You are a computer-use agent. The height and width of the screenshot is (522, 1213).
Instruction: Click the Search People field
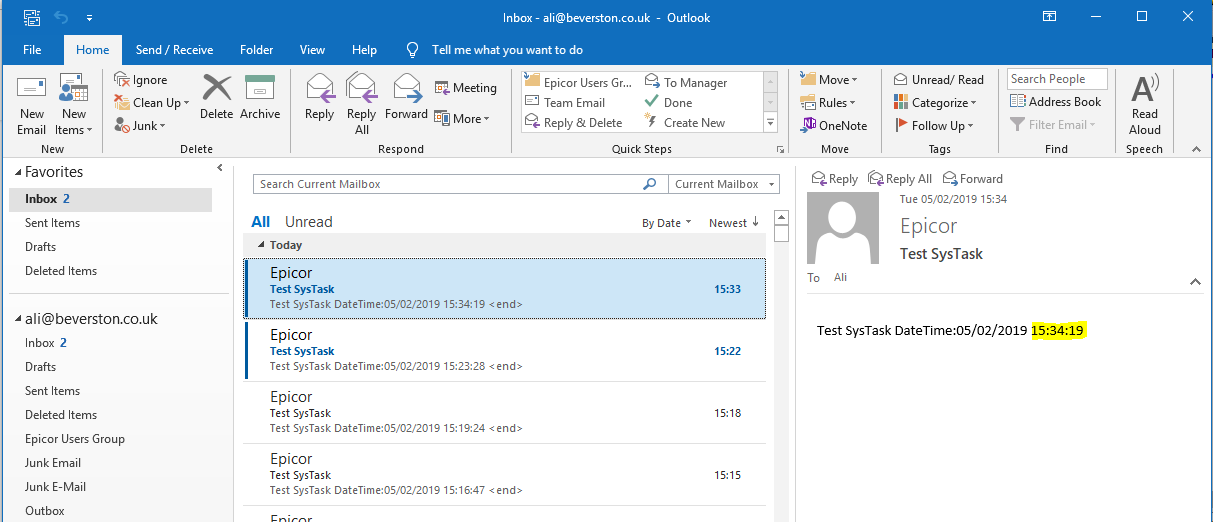[1057, 79]
